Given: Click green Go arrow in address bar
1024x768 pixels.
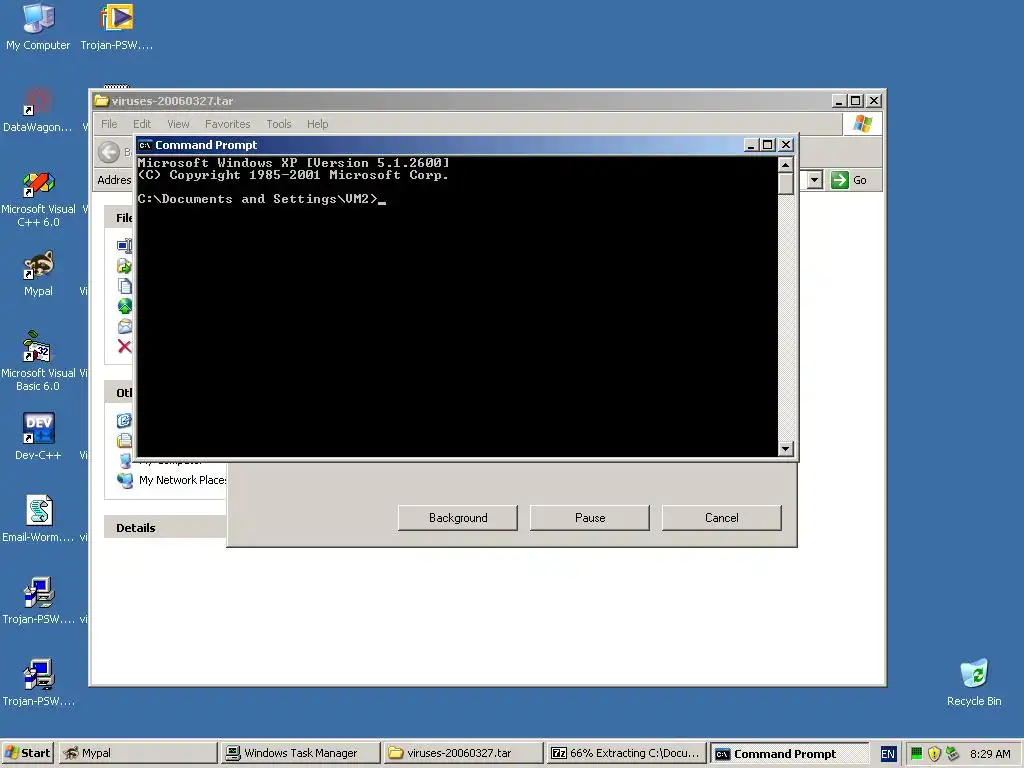Looking at the screenshot, I should click(x=839, y=180).
